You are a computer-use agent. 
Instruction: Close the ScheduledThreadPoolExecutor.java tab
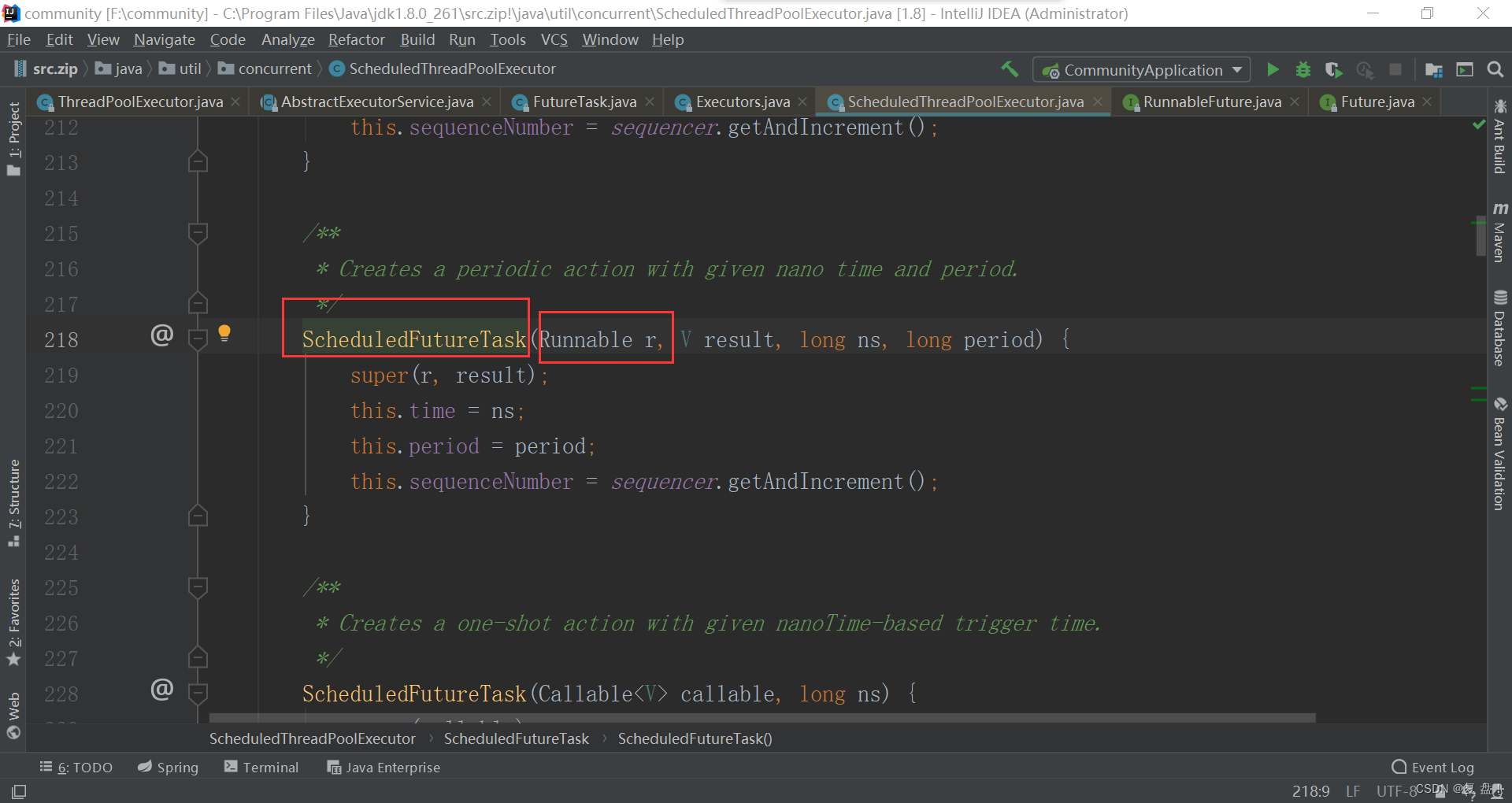(x=1098, y=102)
